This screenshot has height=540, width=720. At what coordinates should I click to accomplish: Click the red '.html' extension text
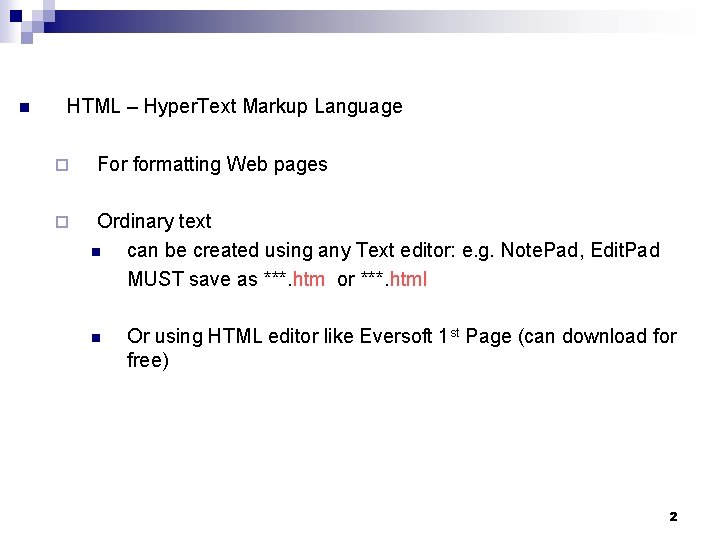pos(406,279)
